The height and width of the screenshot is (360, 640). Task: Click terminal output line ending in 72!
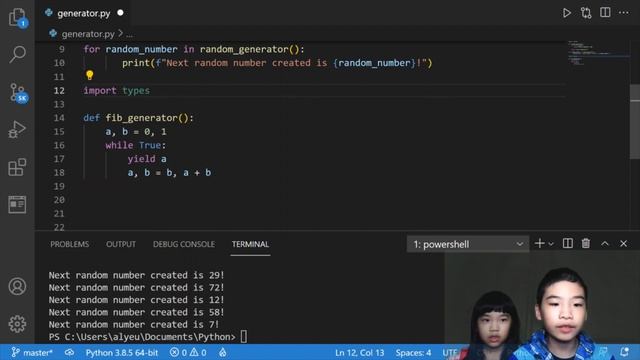[136, 287]
